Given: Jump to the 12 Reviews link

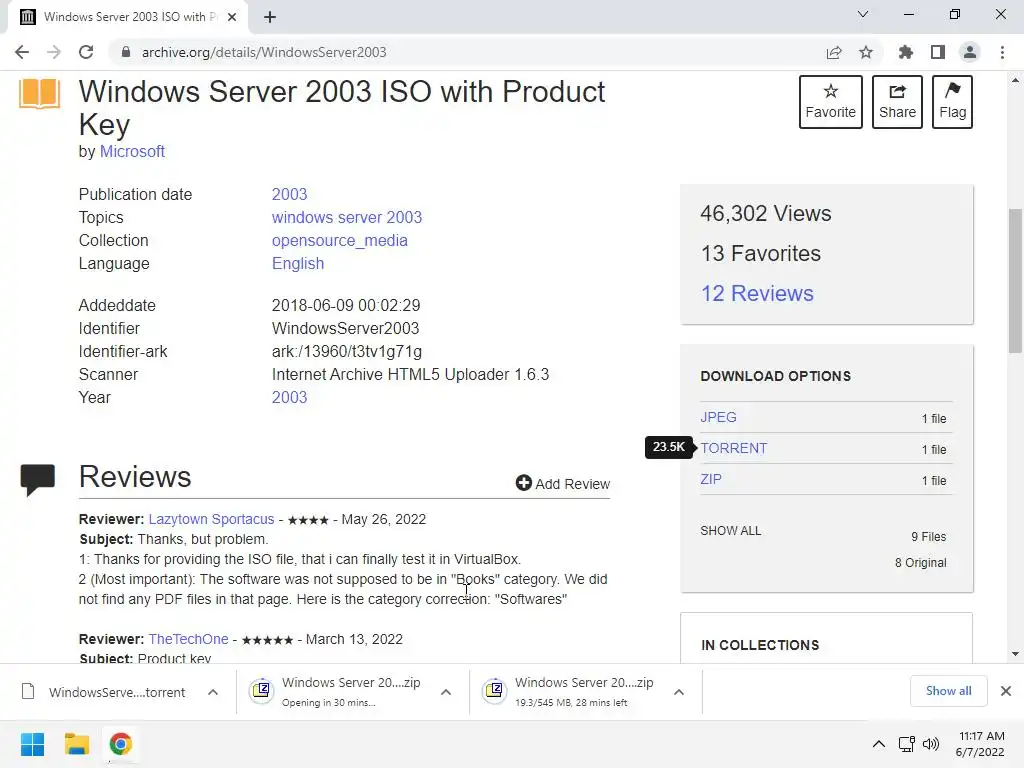Looking at the screenshot, I should 757,293.
